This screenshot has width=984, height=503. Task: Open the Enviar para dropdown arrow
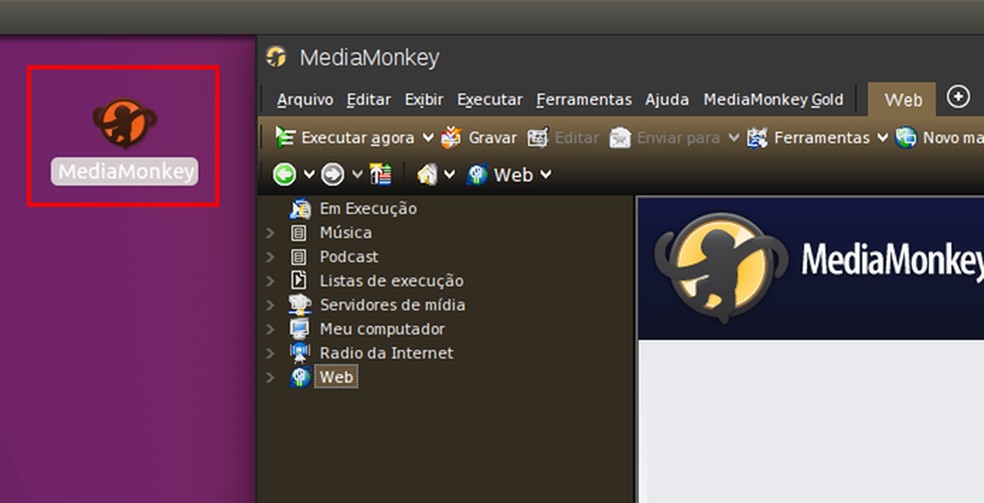click(734, 137)
